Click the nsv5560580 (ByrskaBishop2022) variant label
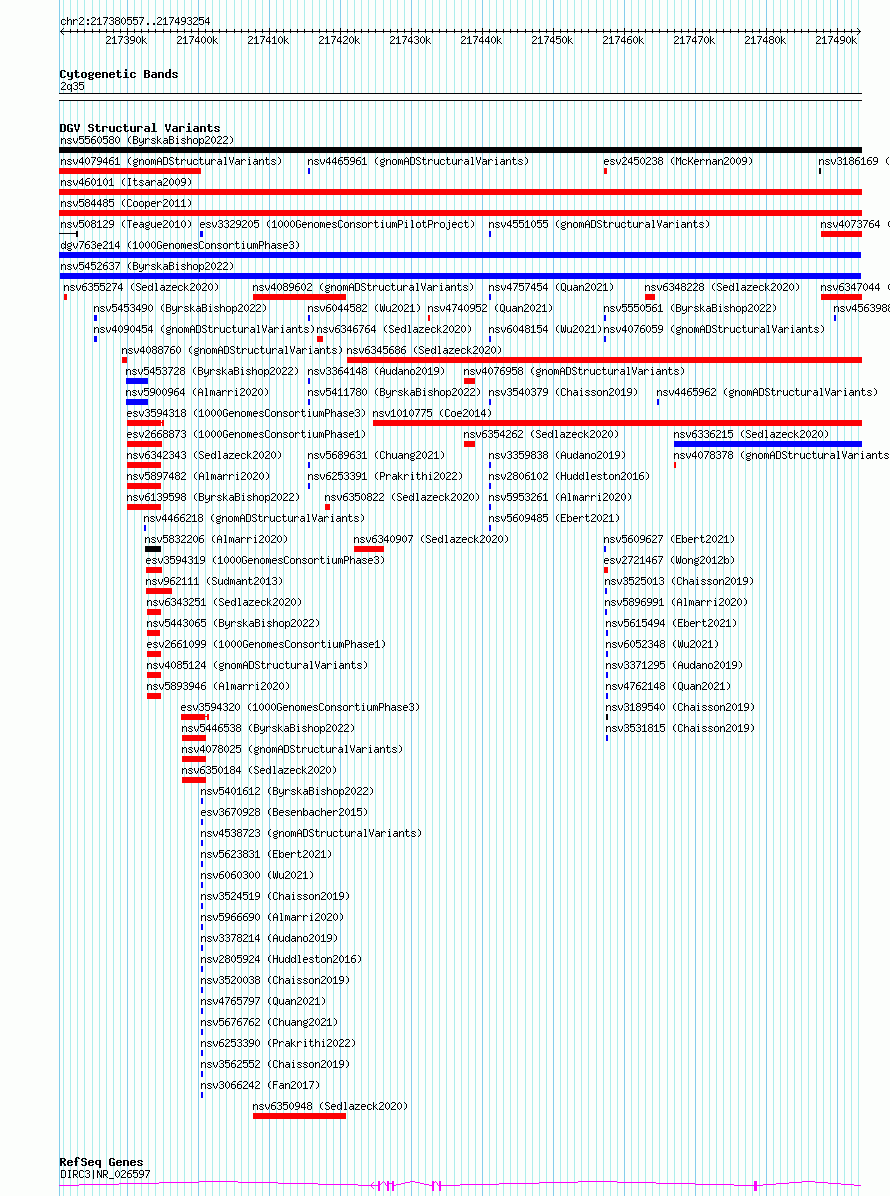Screen dimensions: 890x1196 (147, 140)
